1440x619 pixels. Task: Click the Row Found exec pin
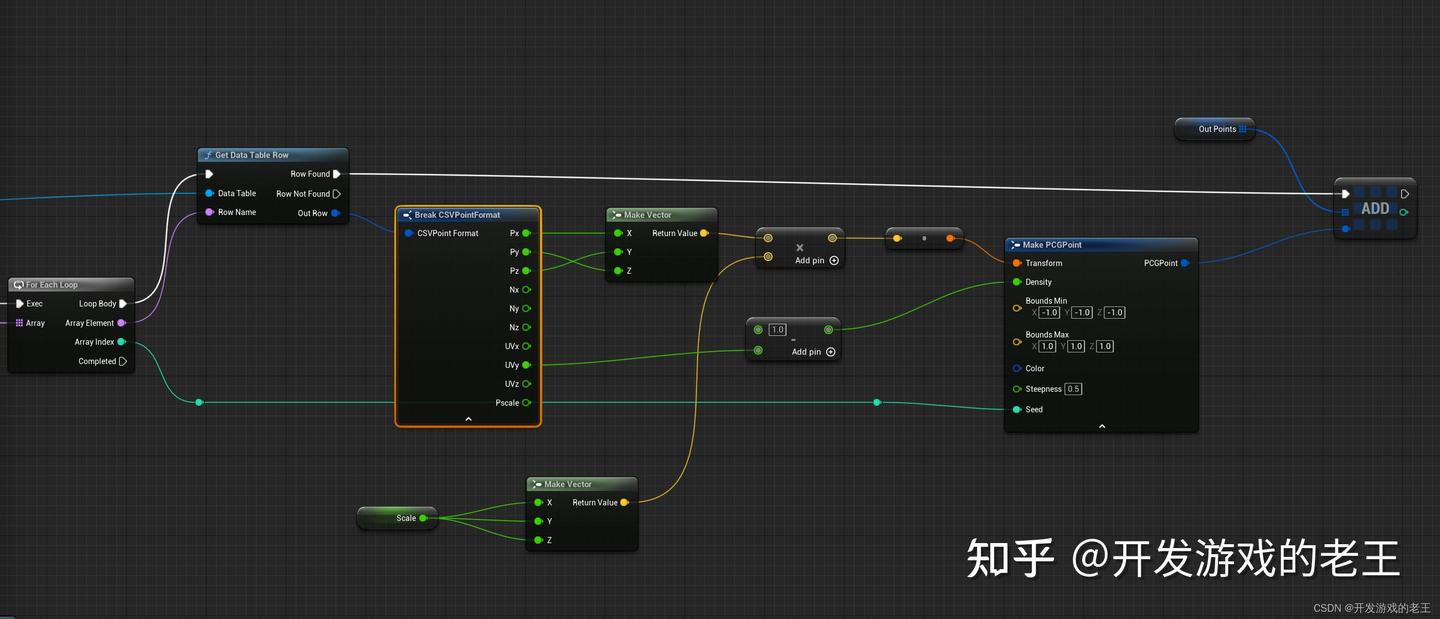337,173
